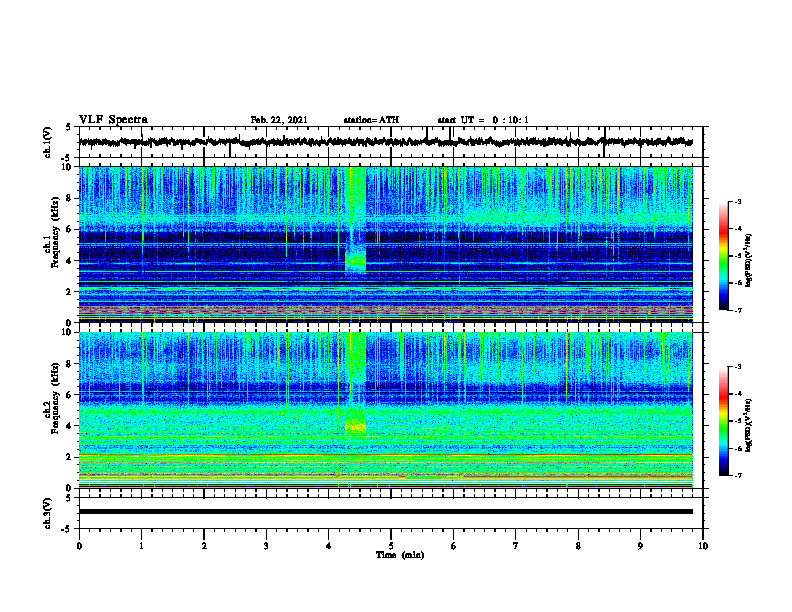Viewport: 792px width, 612px height.
Task: Click the ch.1 colorbar log(PSD) unit label
Action: pos(749,260)
